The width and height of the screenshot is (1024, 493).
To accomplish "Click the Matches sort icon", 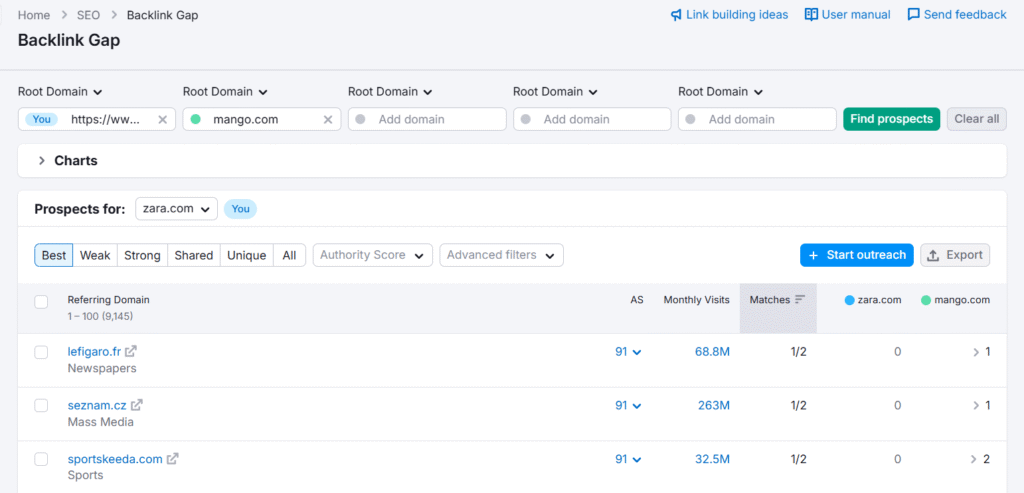I will click(x=800, y=299).
